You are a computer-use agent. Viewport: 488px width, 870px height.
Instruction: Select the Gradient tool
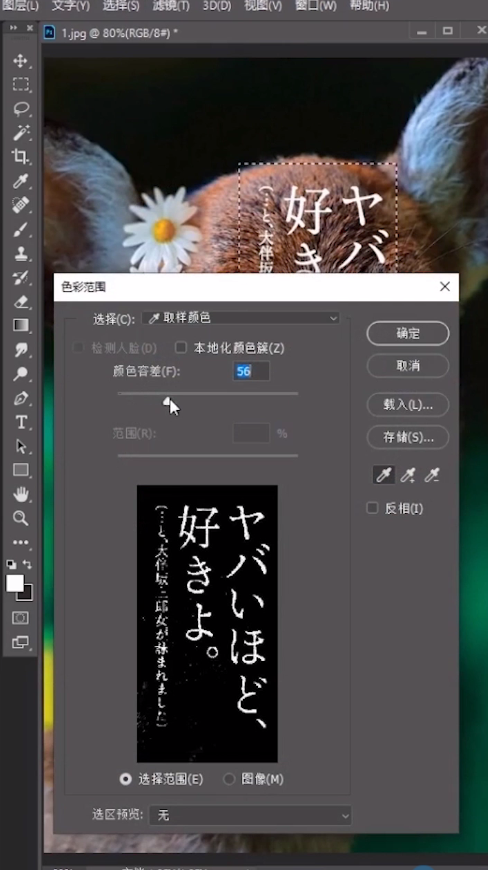[21, 325]
